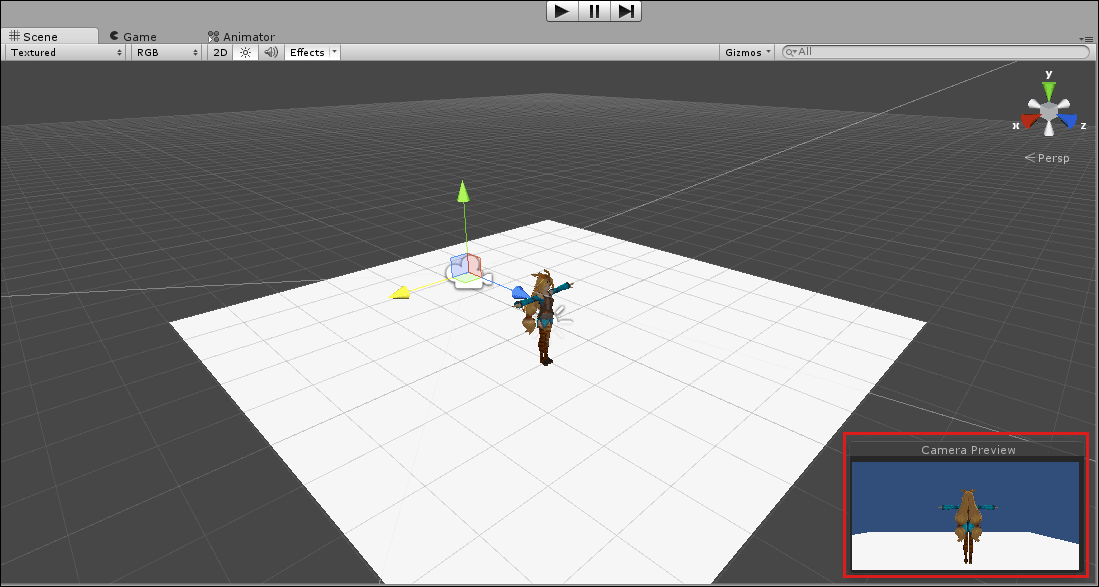Open the RGB render mode dropdown
This screenshot has height=587, width=1099.
(167, 53)
